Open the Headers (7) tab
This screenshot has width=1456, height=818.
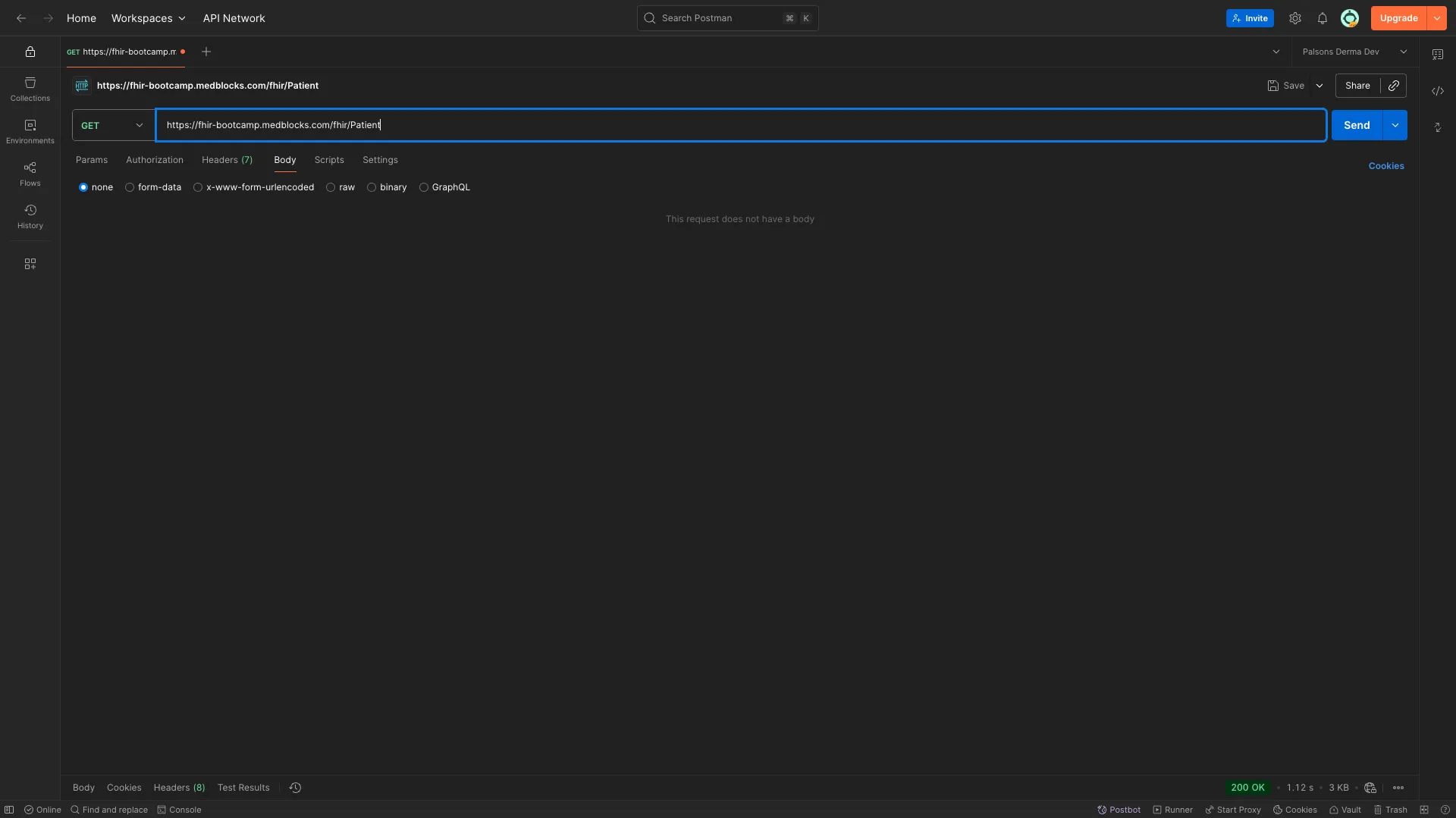click(227, 160)
